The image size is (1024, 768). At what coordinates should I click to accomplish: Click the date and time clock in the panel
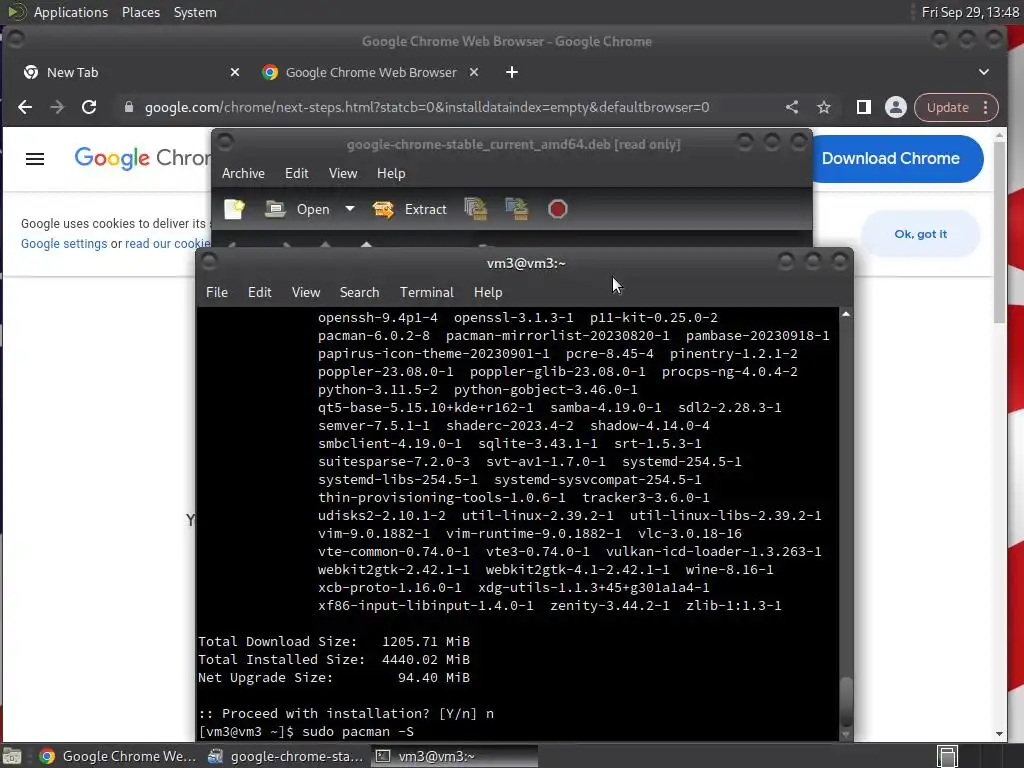pyautogui.click(x=970, y=12)
